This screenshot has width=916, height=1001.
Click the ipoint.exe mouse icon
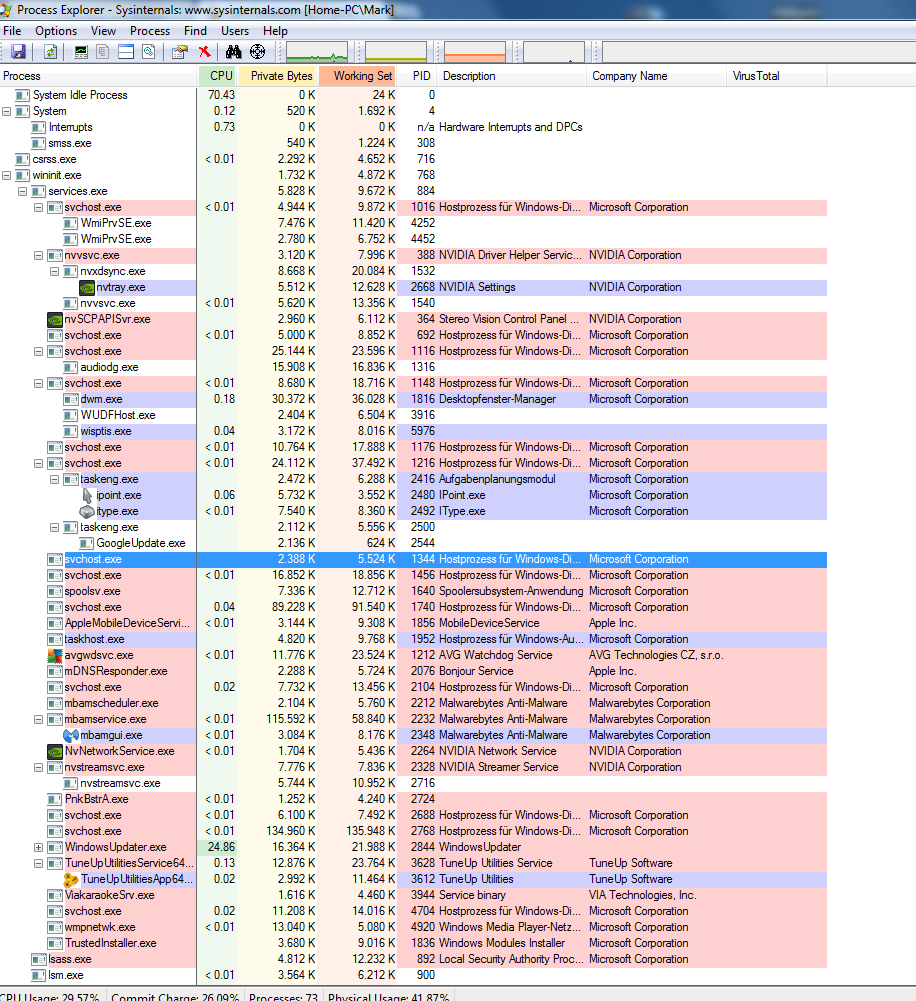(87, 495)
